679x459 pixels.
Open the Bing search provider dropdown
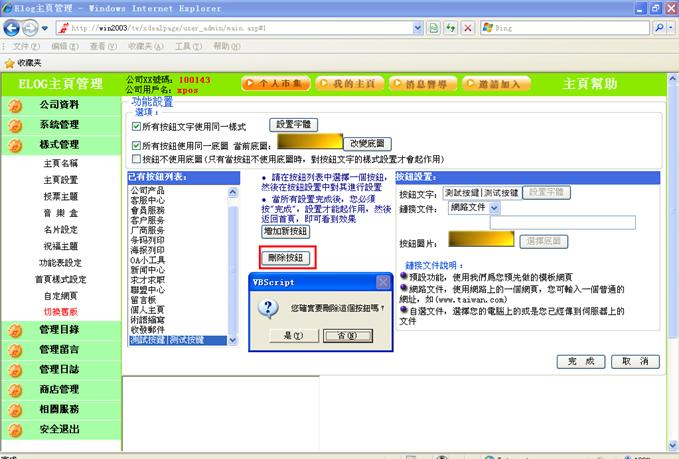tap(669, 28)
